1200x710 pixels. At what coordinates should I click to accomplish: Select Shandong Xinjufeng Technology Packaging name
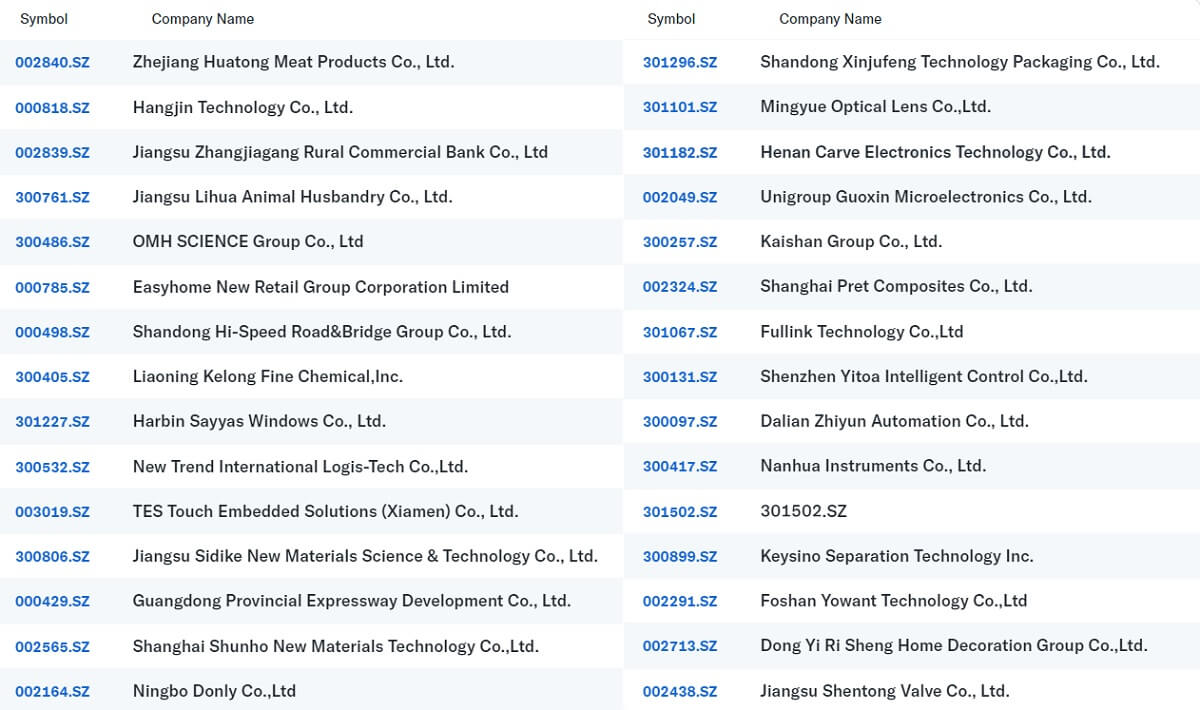tap(960, 62)
